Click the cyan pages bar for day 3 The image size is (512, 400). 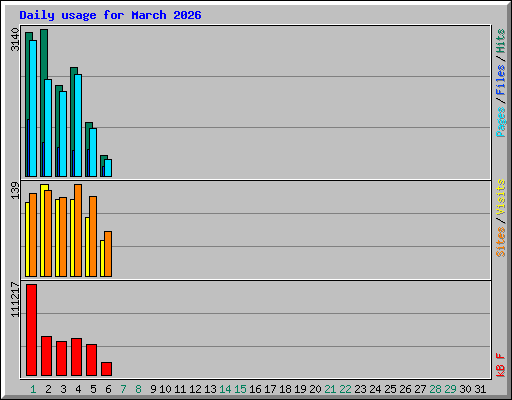(63, 134)
